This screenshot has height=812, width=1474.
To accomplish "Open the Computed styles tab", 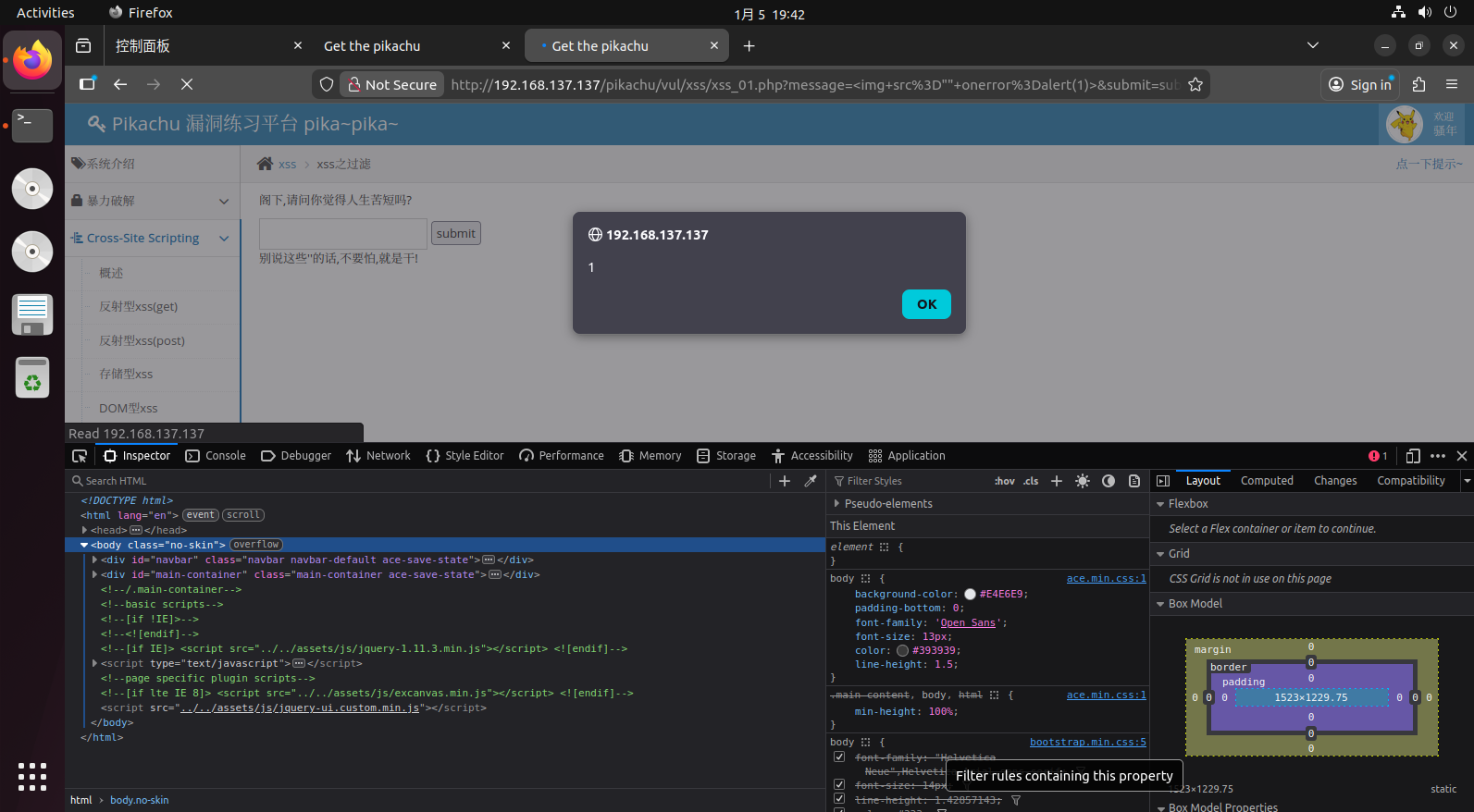I will coord(1267,481).
